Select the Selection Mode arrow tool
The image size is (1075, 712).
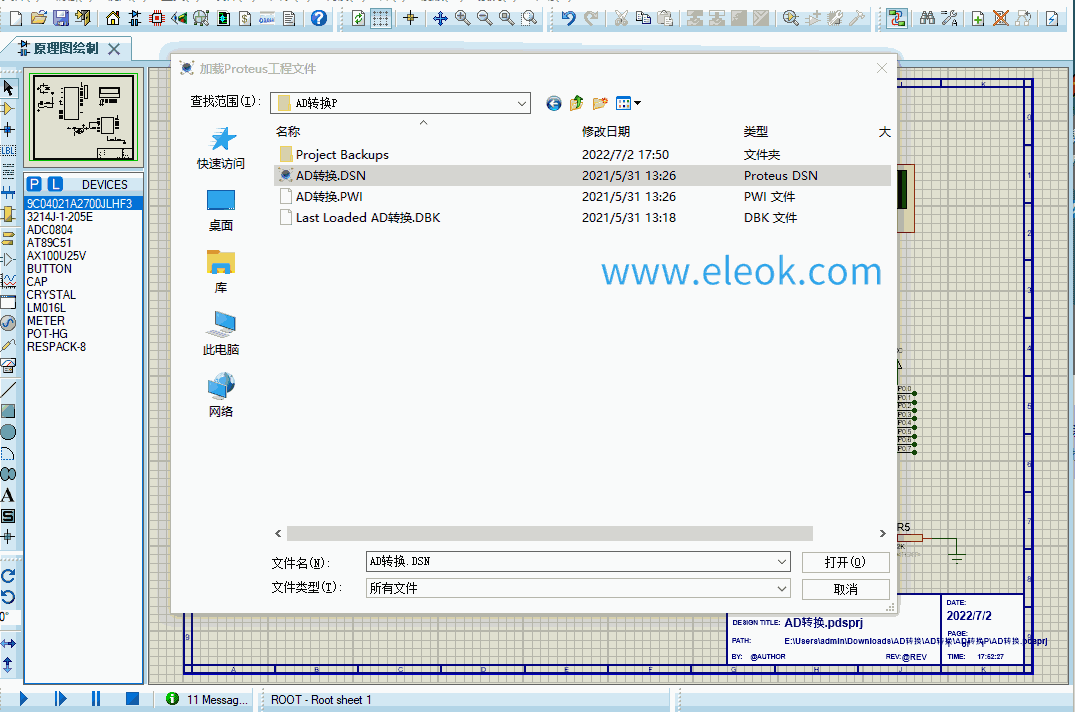8,88
